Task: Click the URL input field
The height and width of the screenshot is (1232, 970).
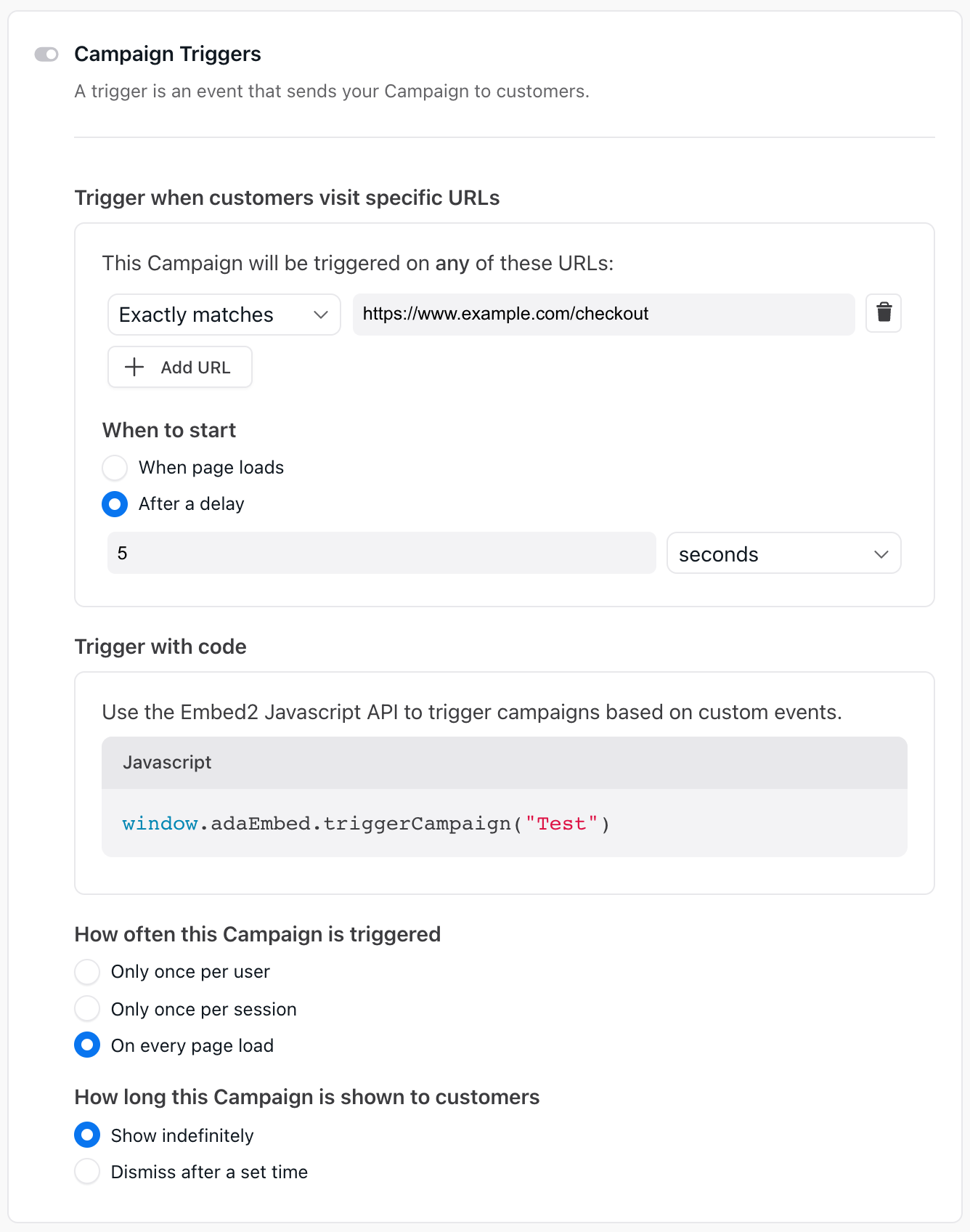Action: pos(603,314)
